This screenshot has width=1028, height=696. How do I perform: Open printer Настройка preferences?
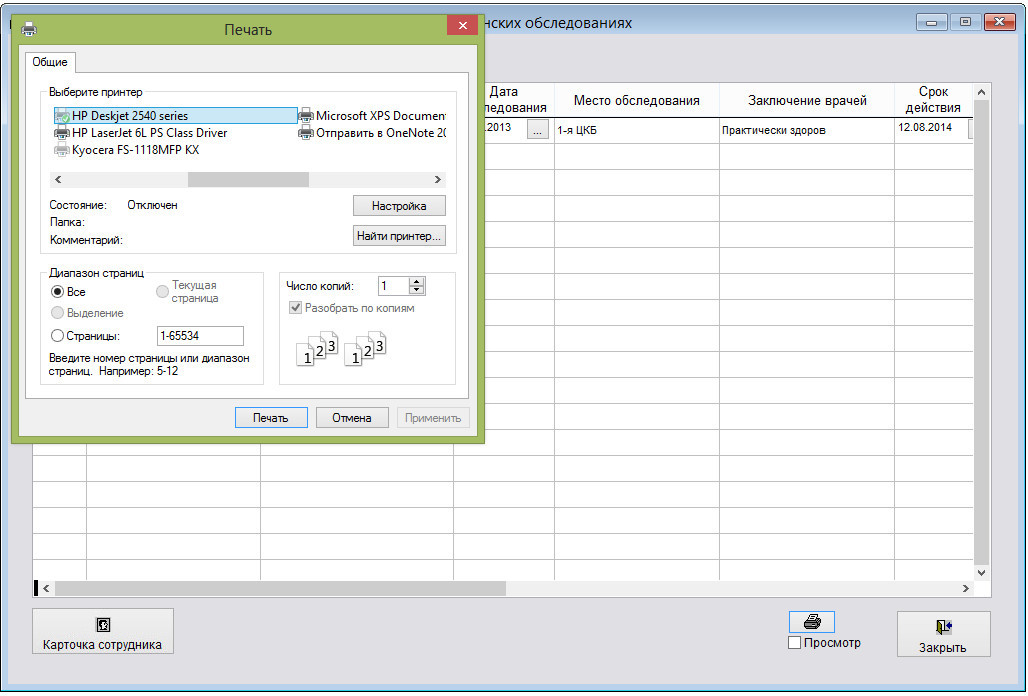(399, 206)
